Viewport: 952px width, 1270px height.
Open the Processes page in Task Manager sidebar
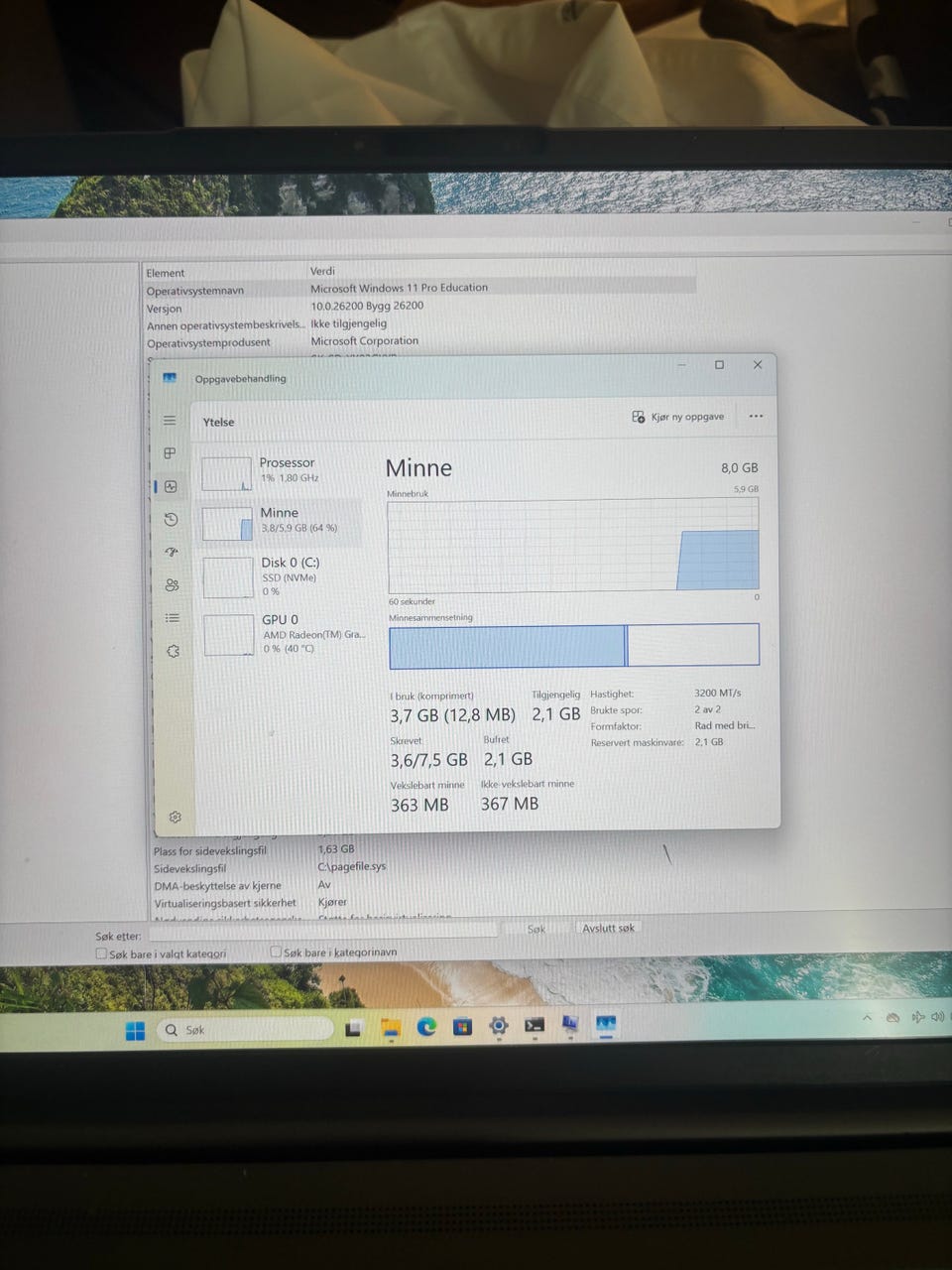pos(170,453)
